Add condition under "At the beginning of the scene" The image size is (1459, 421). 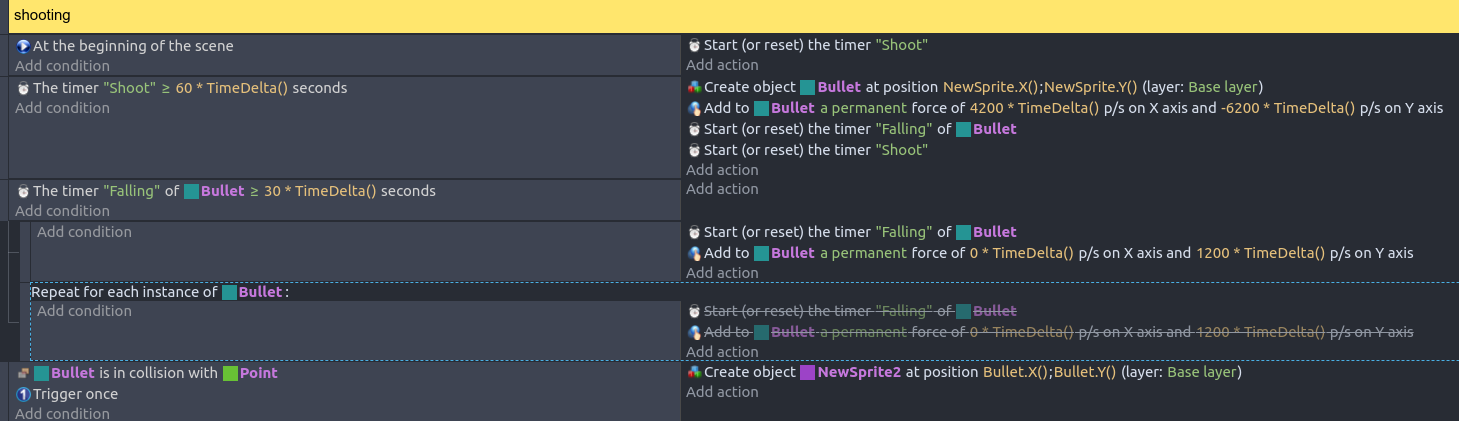(62, 66)
